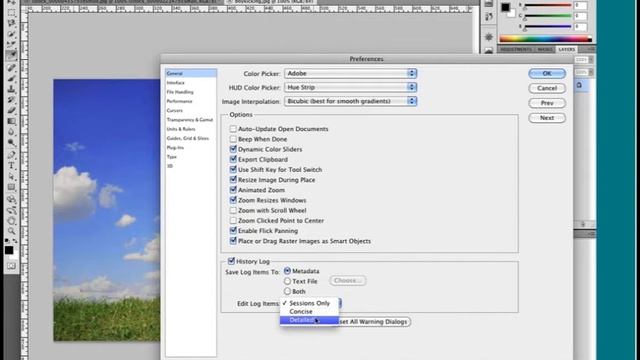Choose Detailed in Edit Log Items menu
Viewport: 640px width, 360px height.
click(x=309, y=320)
